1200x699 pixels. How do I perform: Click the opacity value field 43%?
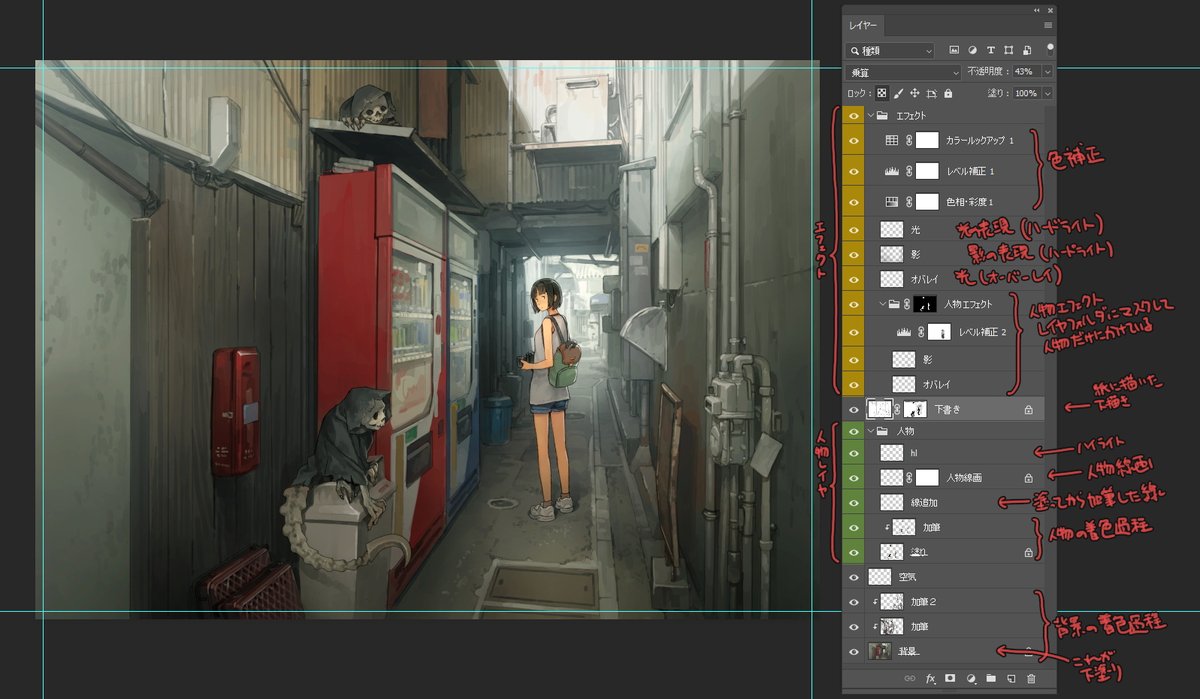1026,72
